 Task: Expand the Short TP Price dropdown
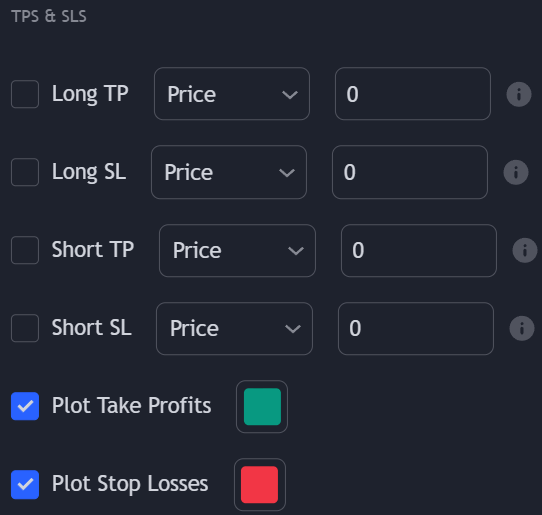point(237,251)
